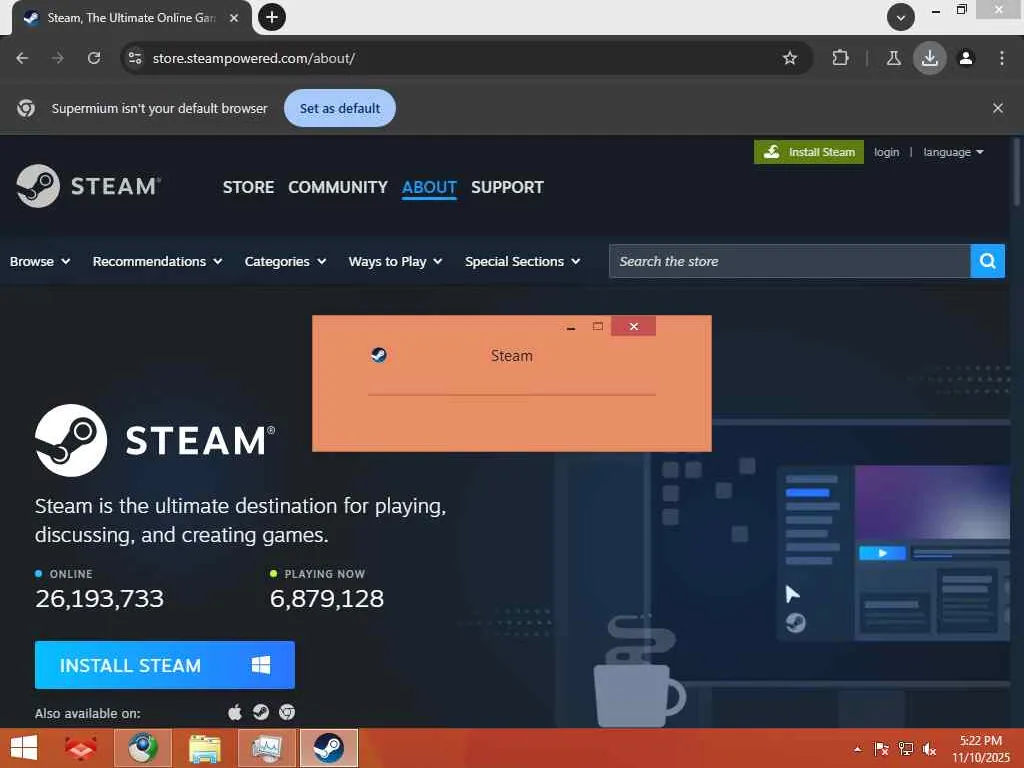Click the installer progress bar
Viewport: 1024px width, 768px height.
coord(511,394)
